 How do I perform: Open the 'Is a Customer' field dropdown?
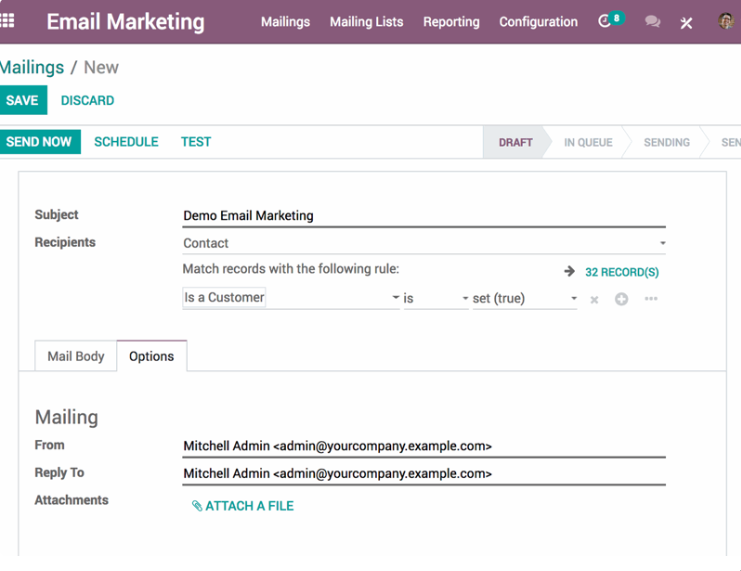click(291, 298)
